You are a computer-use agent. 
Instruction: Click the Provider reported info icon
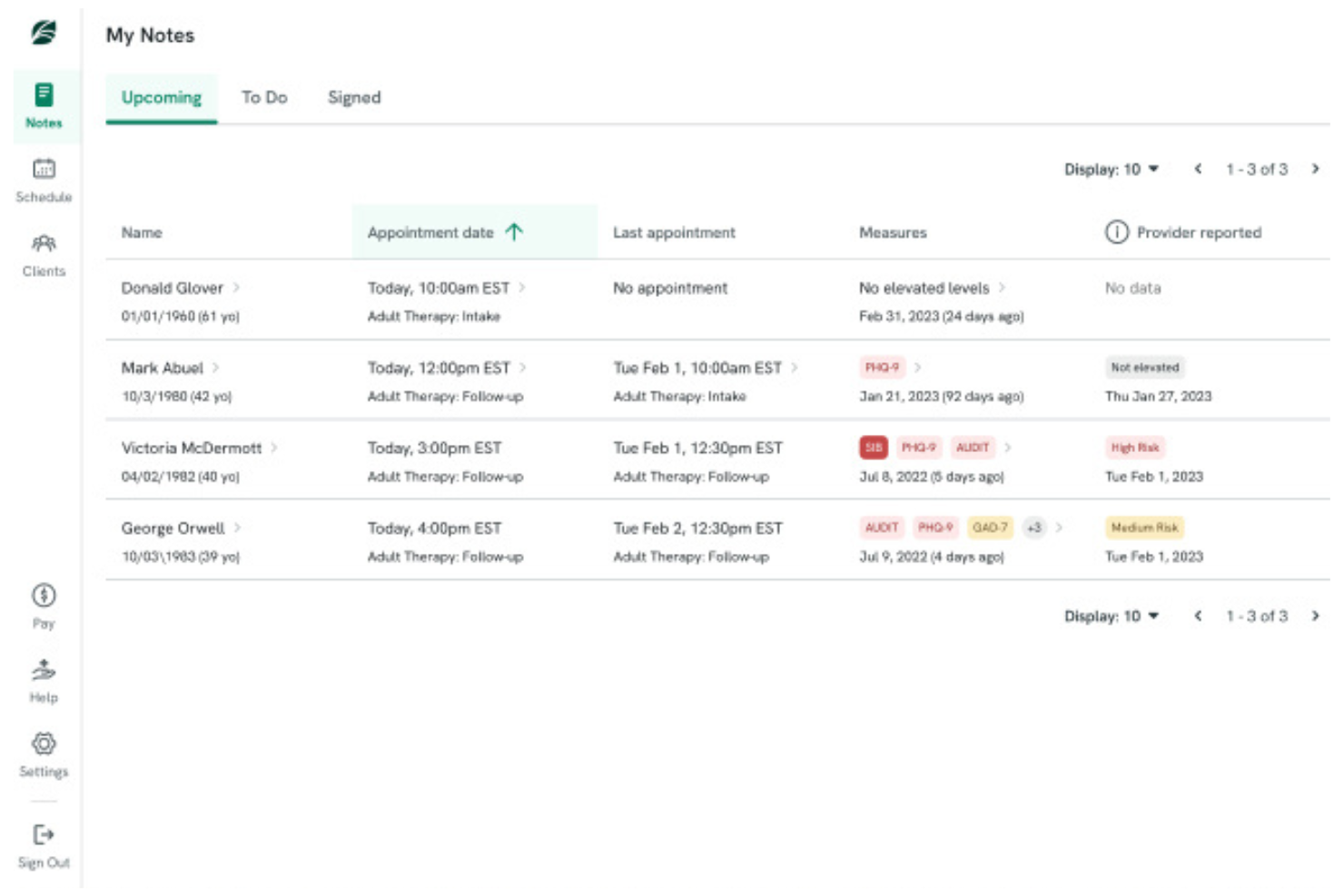1116,232
